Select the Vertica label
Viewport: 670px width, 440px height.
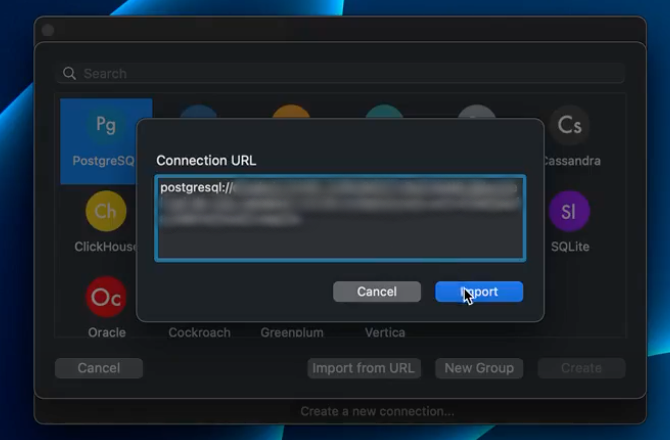tap(385, 332)
